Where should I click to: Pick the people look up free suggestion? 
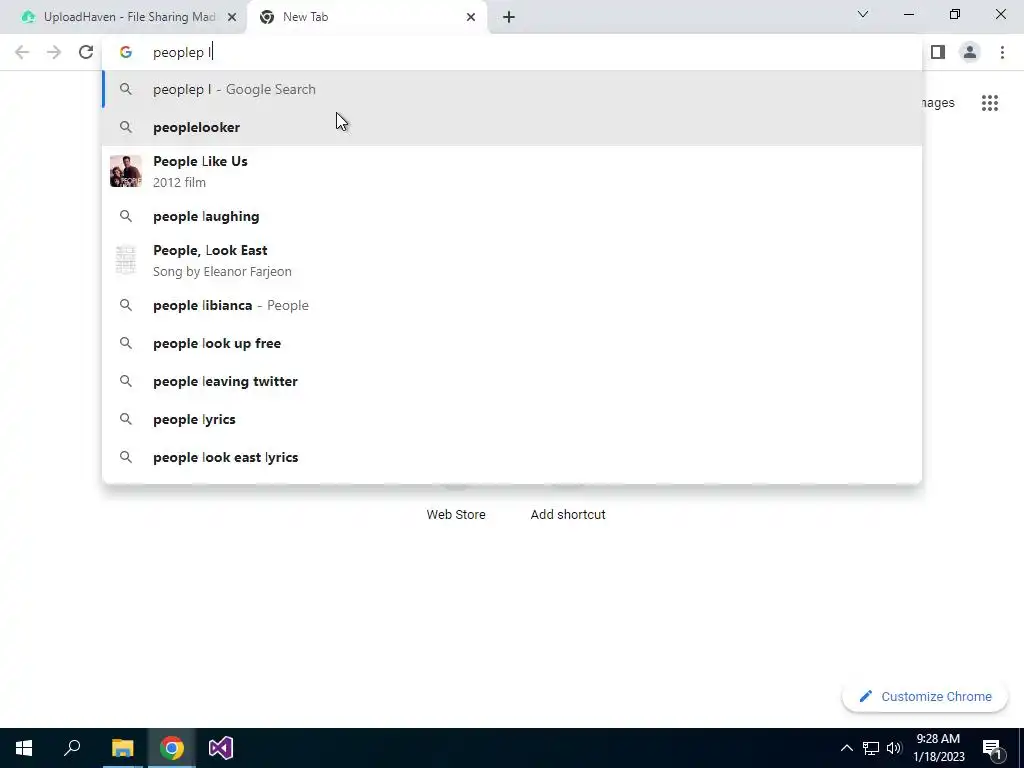point(512,344)
